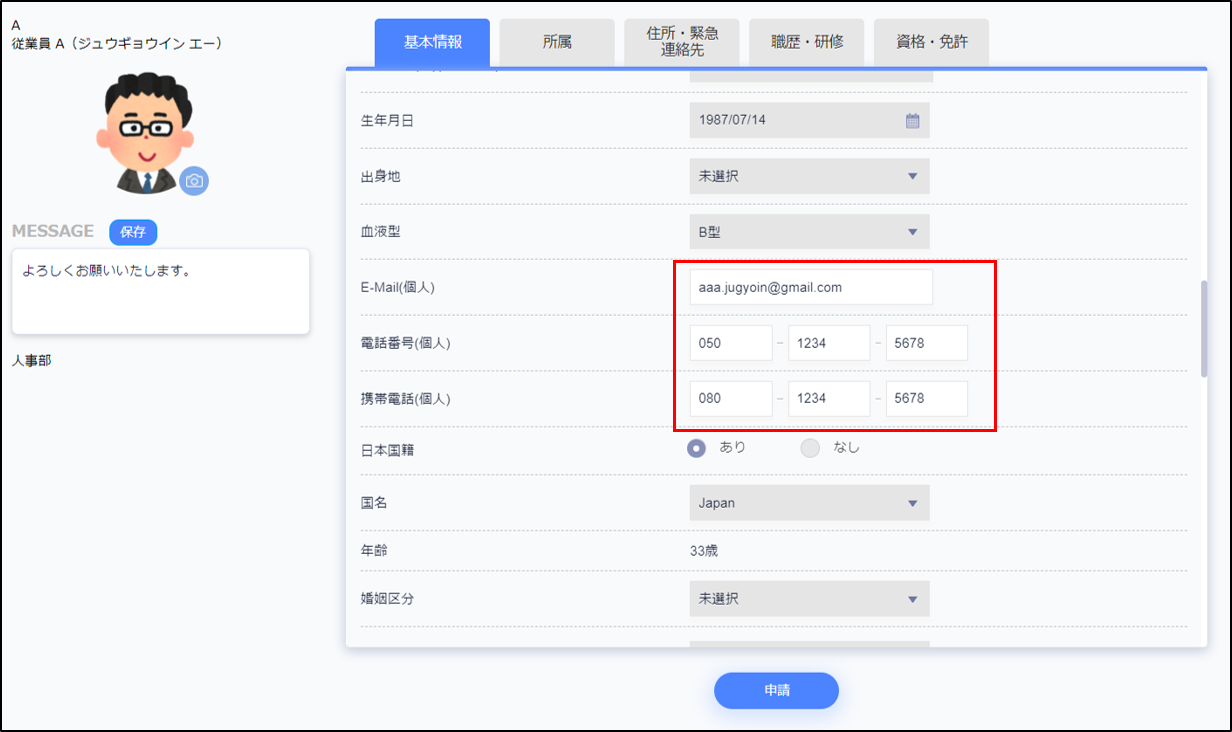Click the camera icon on profile photo
Viewport: 1232px width, 732px height.
click(194, 181)
